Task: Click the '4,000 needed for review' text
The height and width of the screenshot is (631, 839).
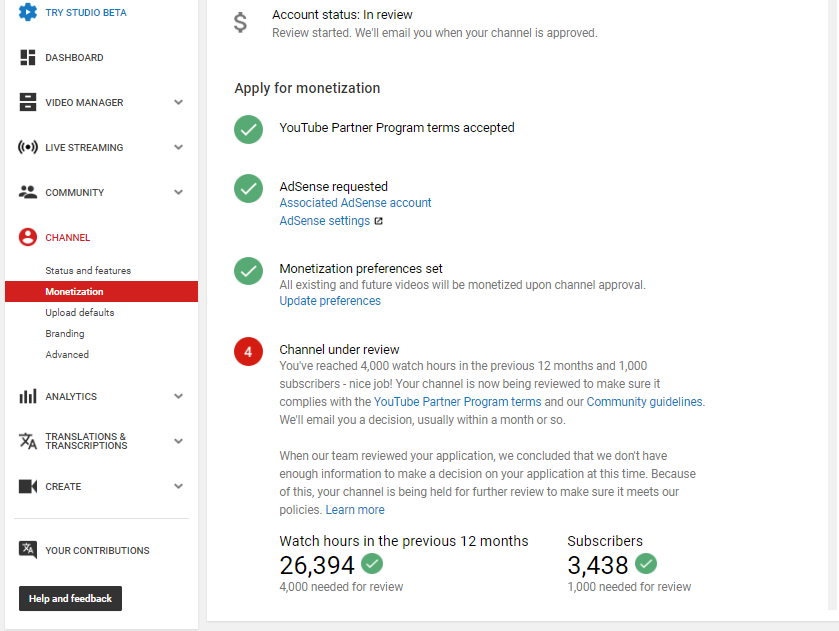Action: pos(341,587)
